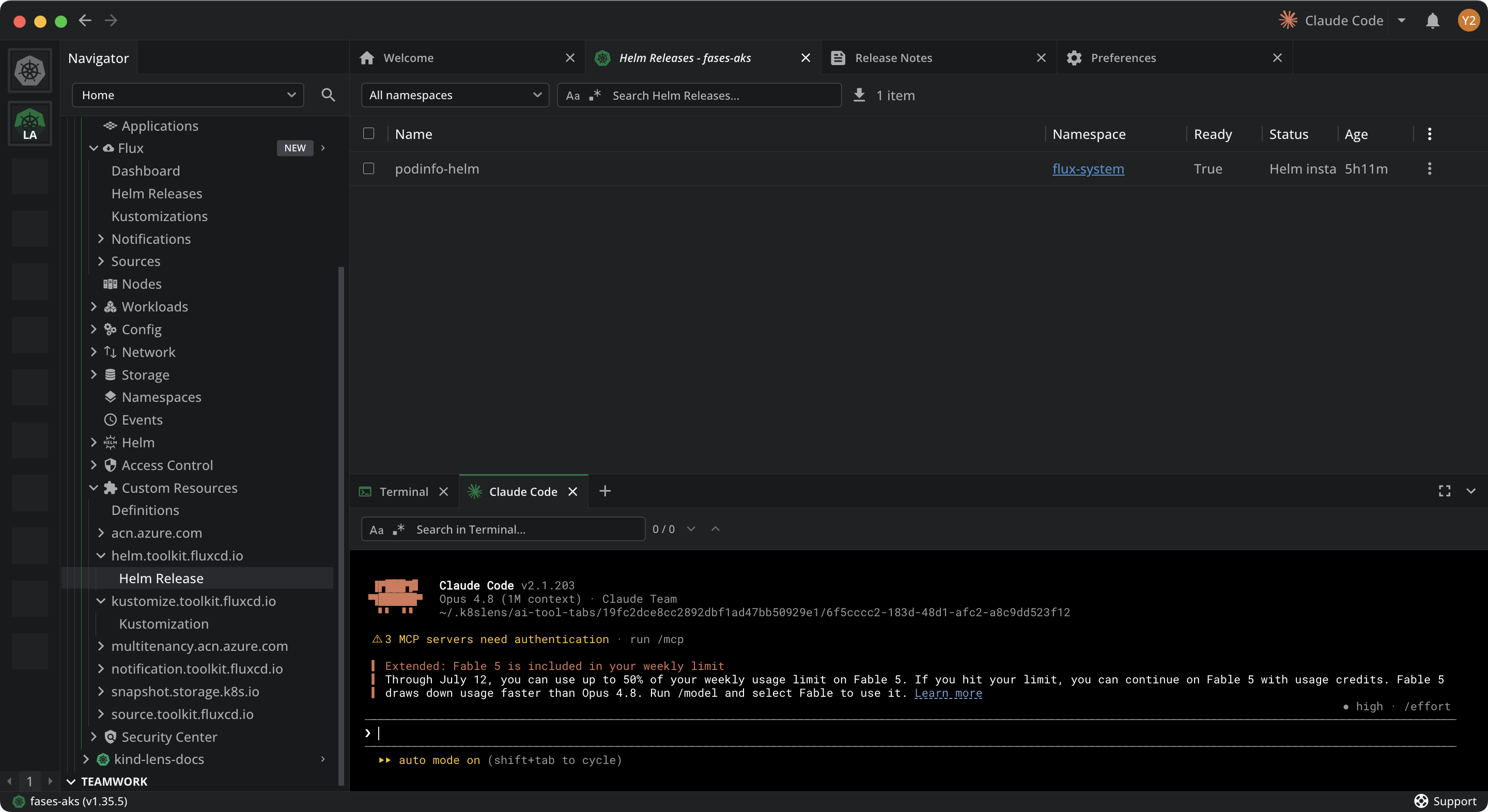Expand the Config section
Viewport: 1488px width, 812px height.
tap(94, 329)
